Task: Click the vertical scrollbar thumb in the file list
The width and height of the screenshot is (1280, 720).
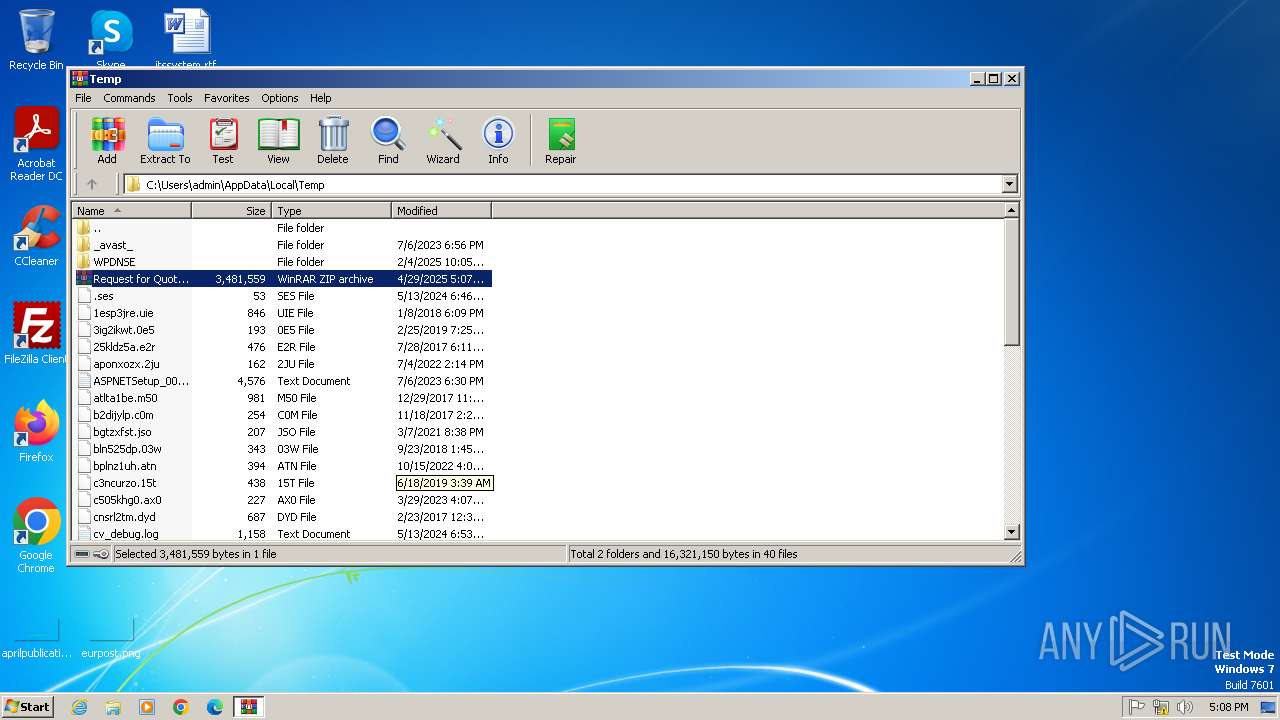Action: click(1011, 282)
